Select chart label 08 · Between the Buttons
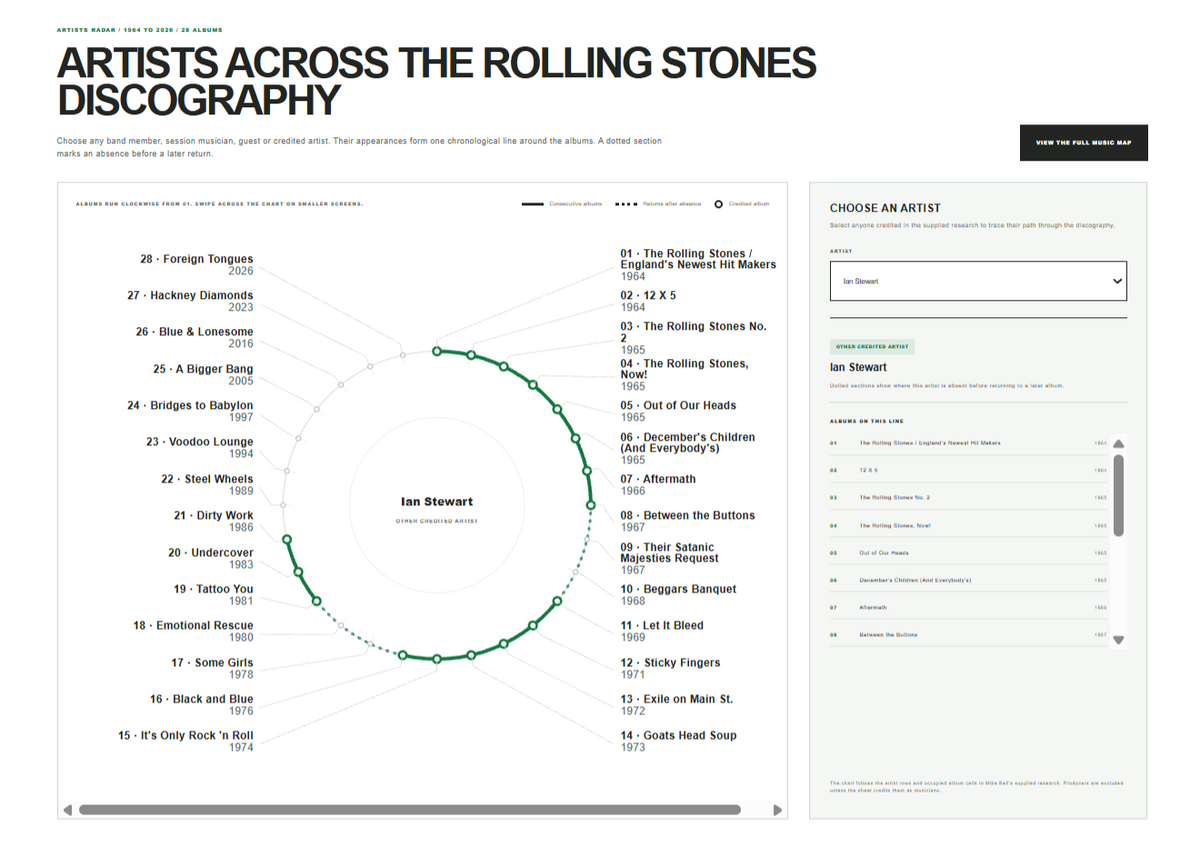Viewport: 1200px width, 856px height. 688,521
